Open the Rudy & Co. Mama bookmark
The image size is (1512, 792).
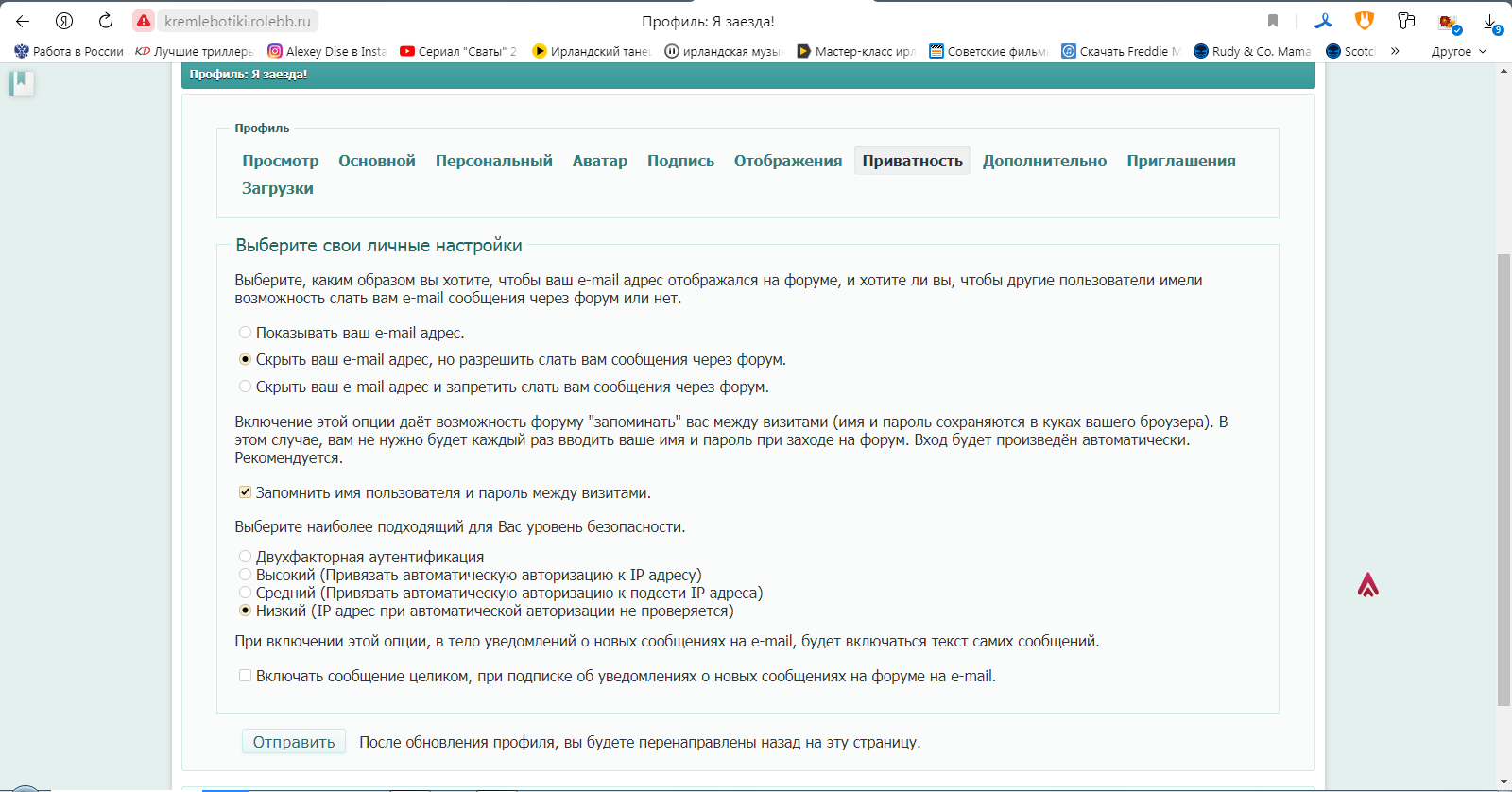(x=1252, y=51)
